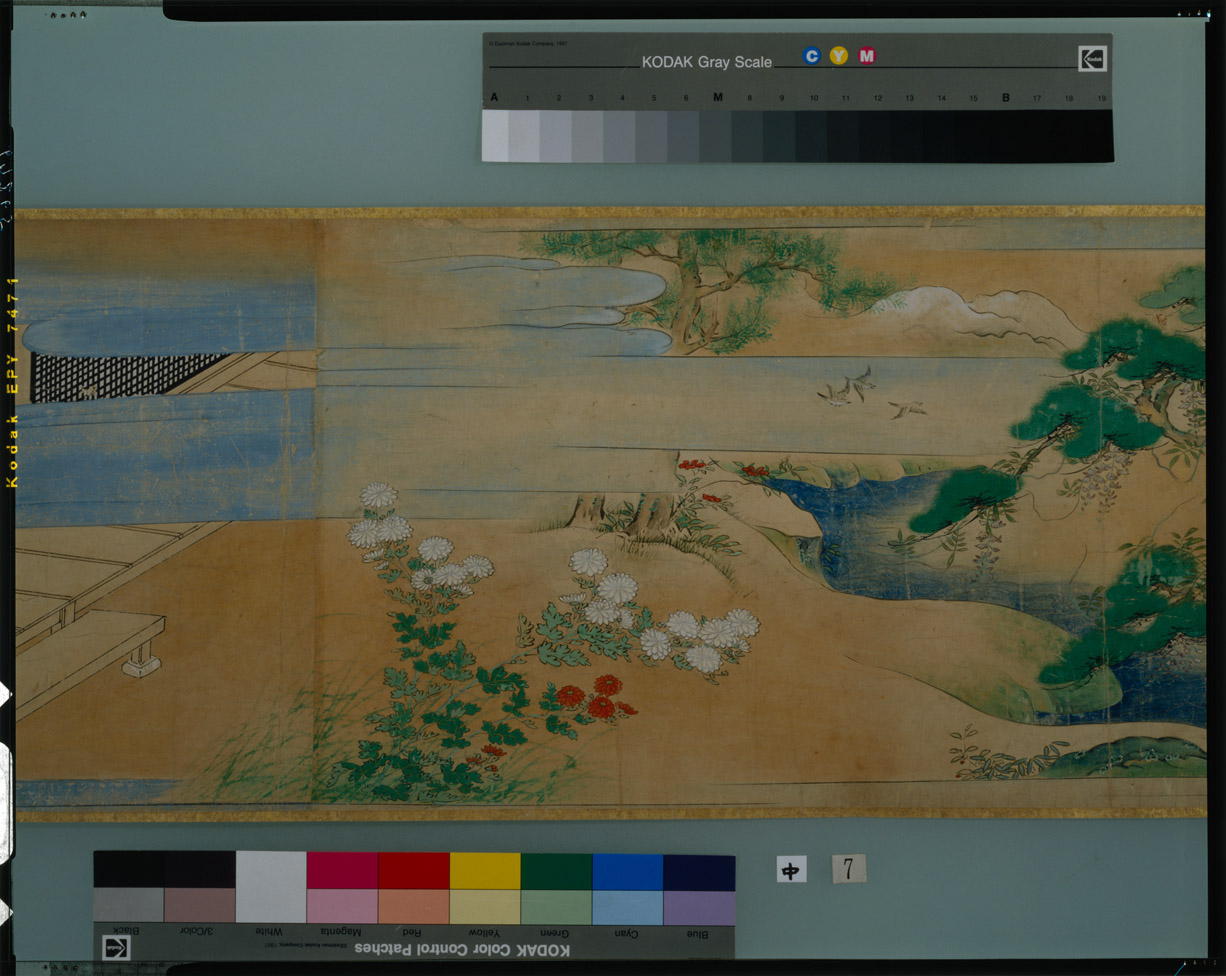Viewport: 1226px width, 976px height.
Task: Select the yellow Y circle on the gray scale
Action: (x=839, y=56)
